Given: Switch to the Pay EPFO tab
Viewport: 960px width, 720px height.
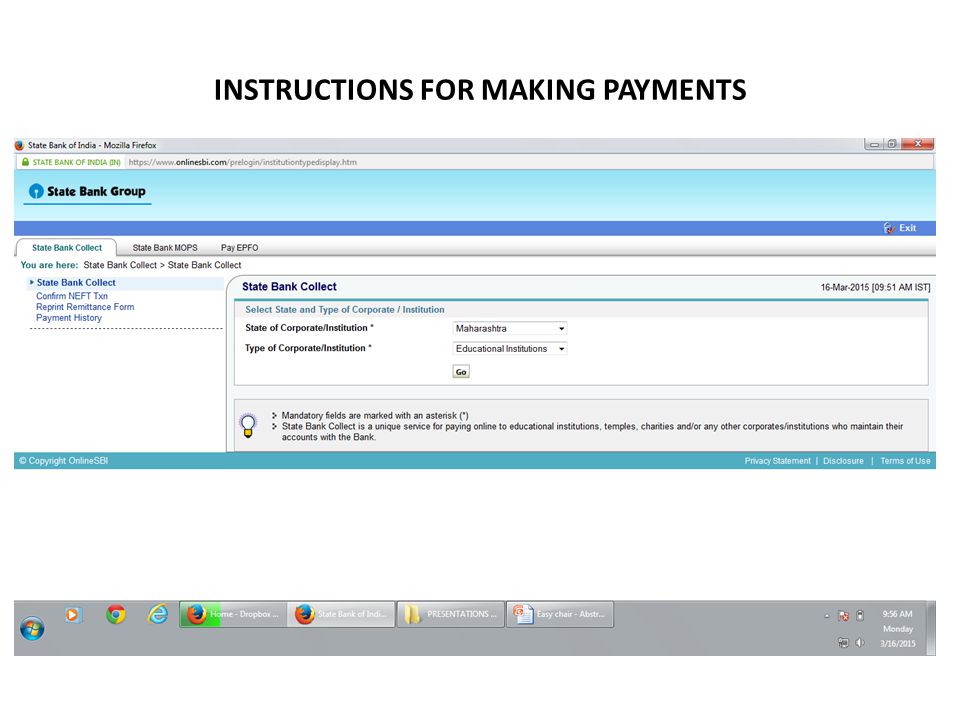Looking at the screenshot, I should point(239,248).
